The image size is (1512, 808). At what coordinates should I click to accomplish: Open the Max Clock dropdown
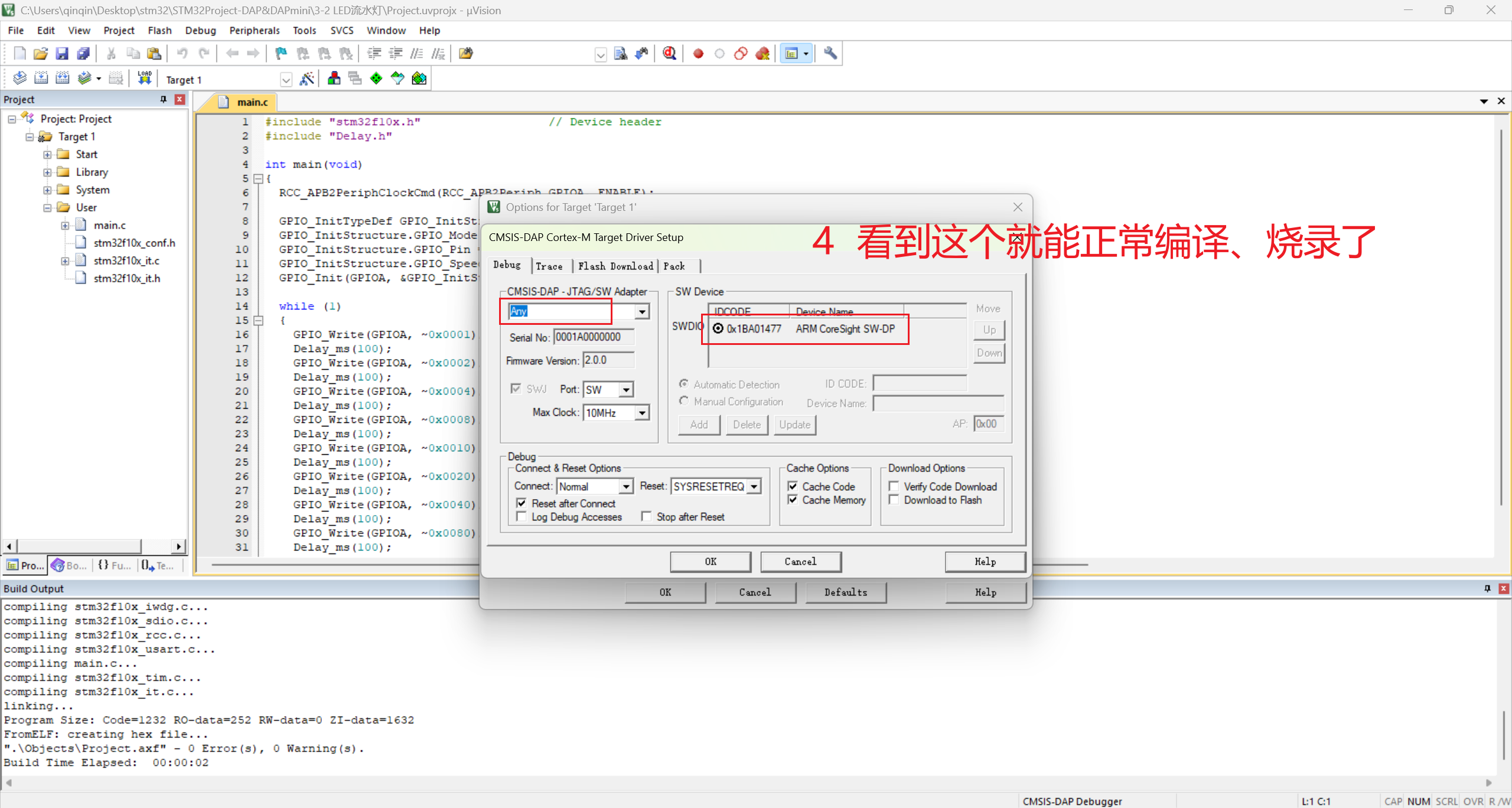point(642,412)
